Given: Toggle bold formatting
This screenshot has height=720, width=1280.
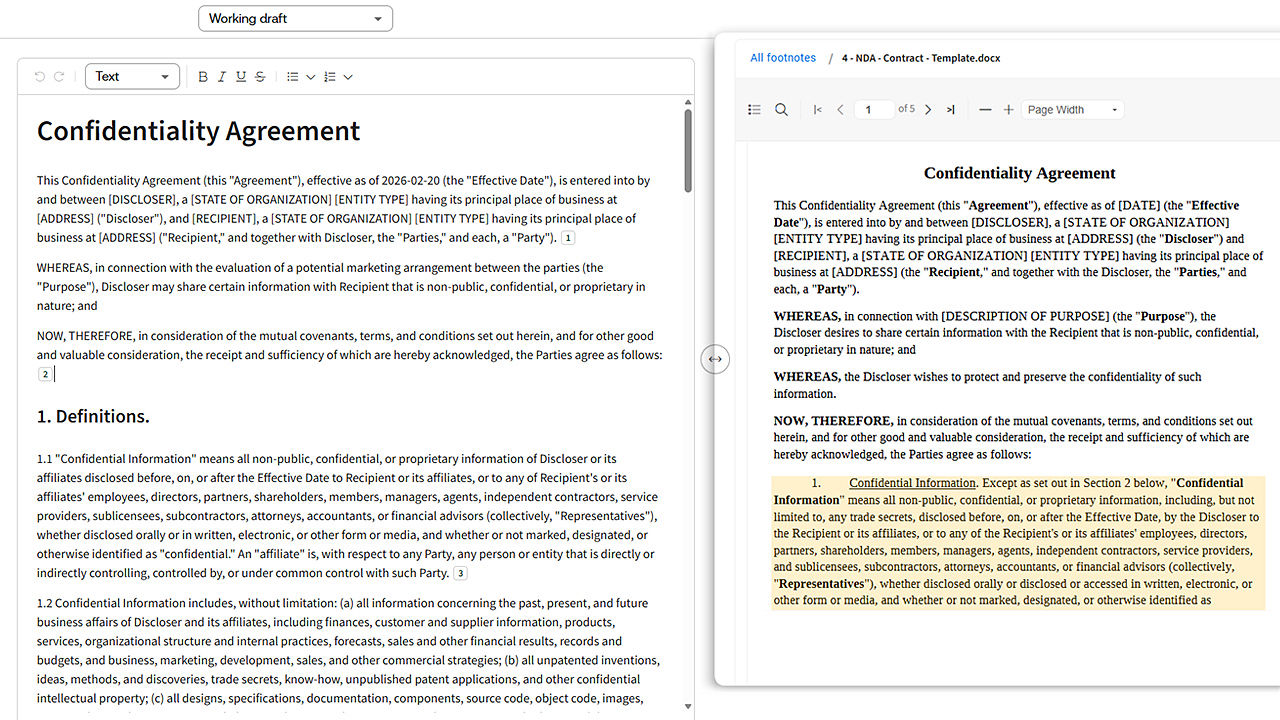Looking at the screenshot, I should point(203,77).
